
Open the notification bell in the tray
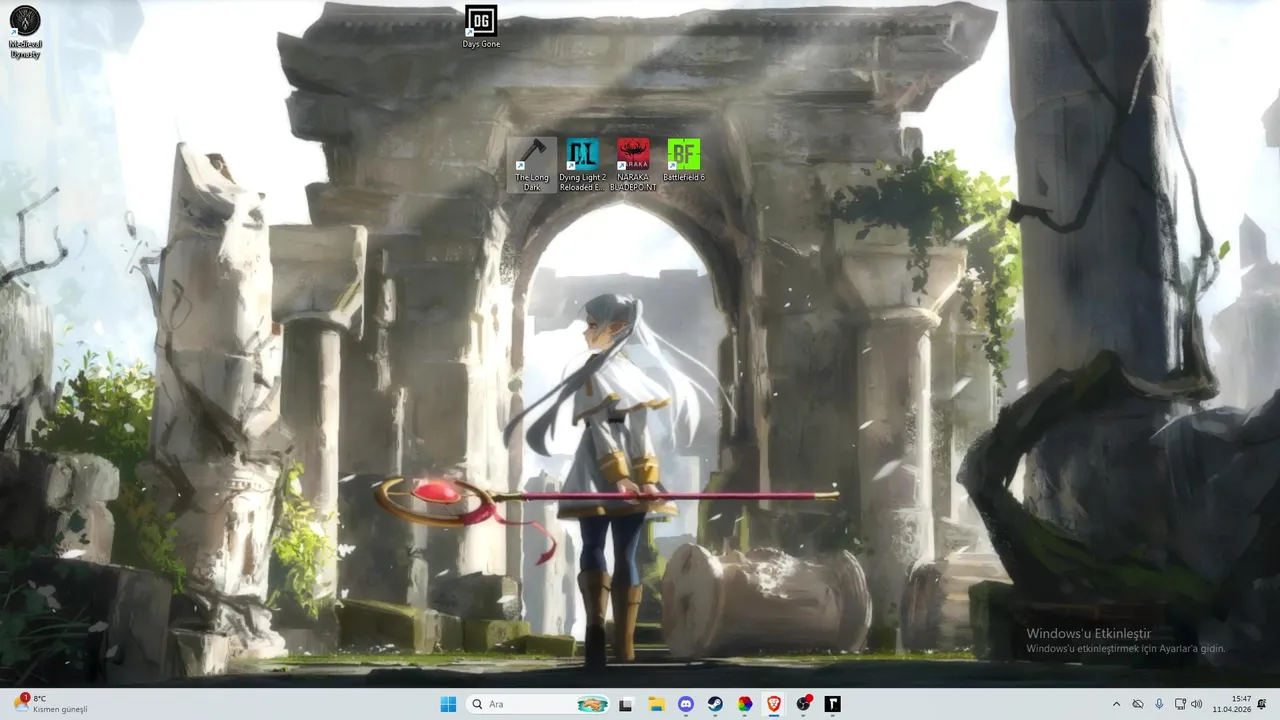click(1262, 704)
